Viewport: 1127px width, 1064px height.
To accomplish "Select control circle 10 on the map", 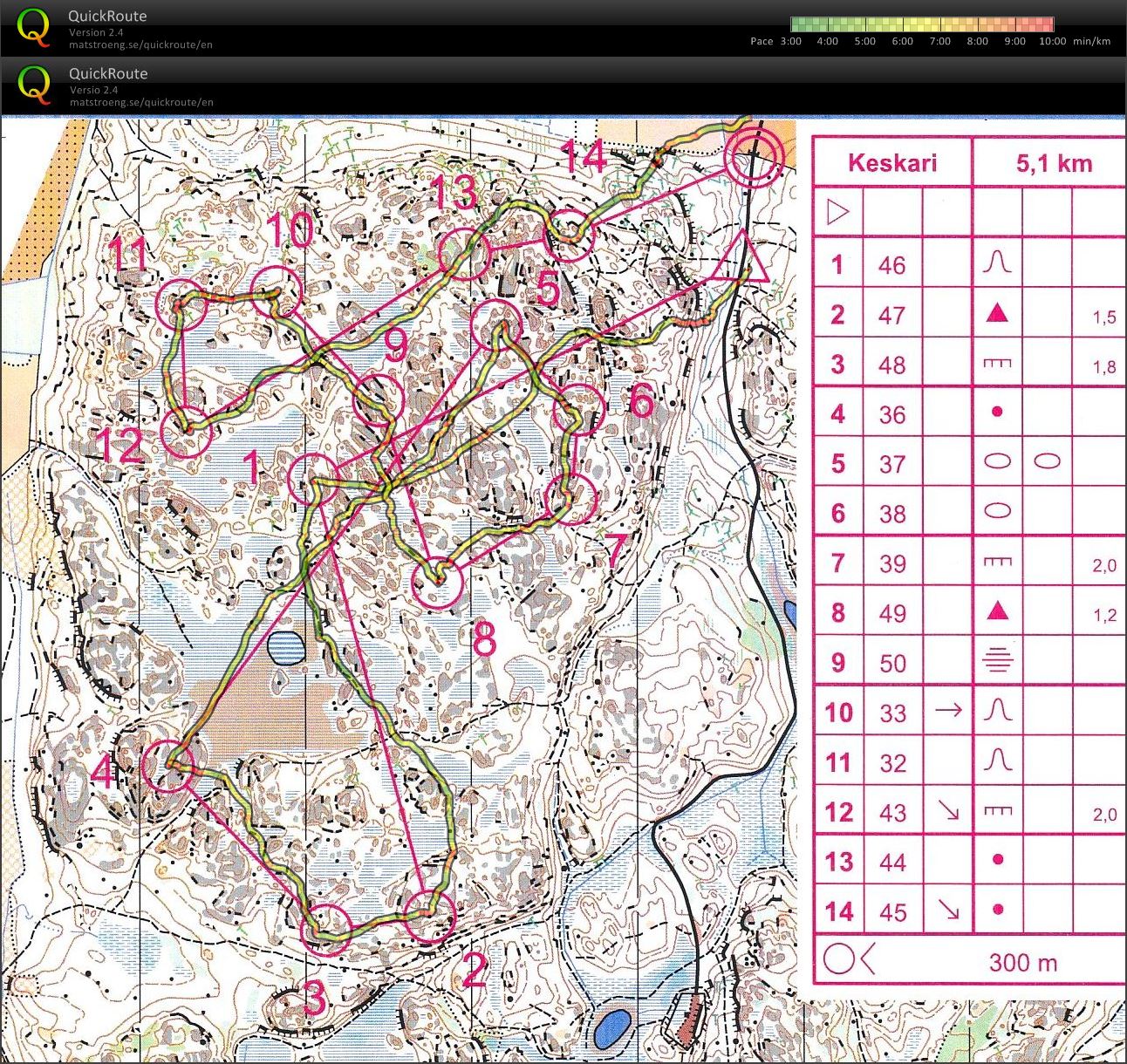I will 277,291.
